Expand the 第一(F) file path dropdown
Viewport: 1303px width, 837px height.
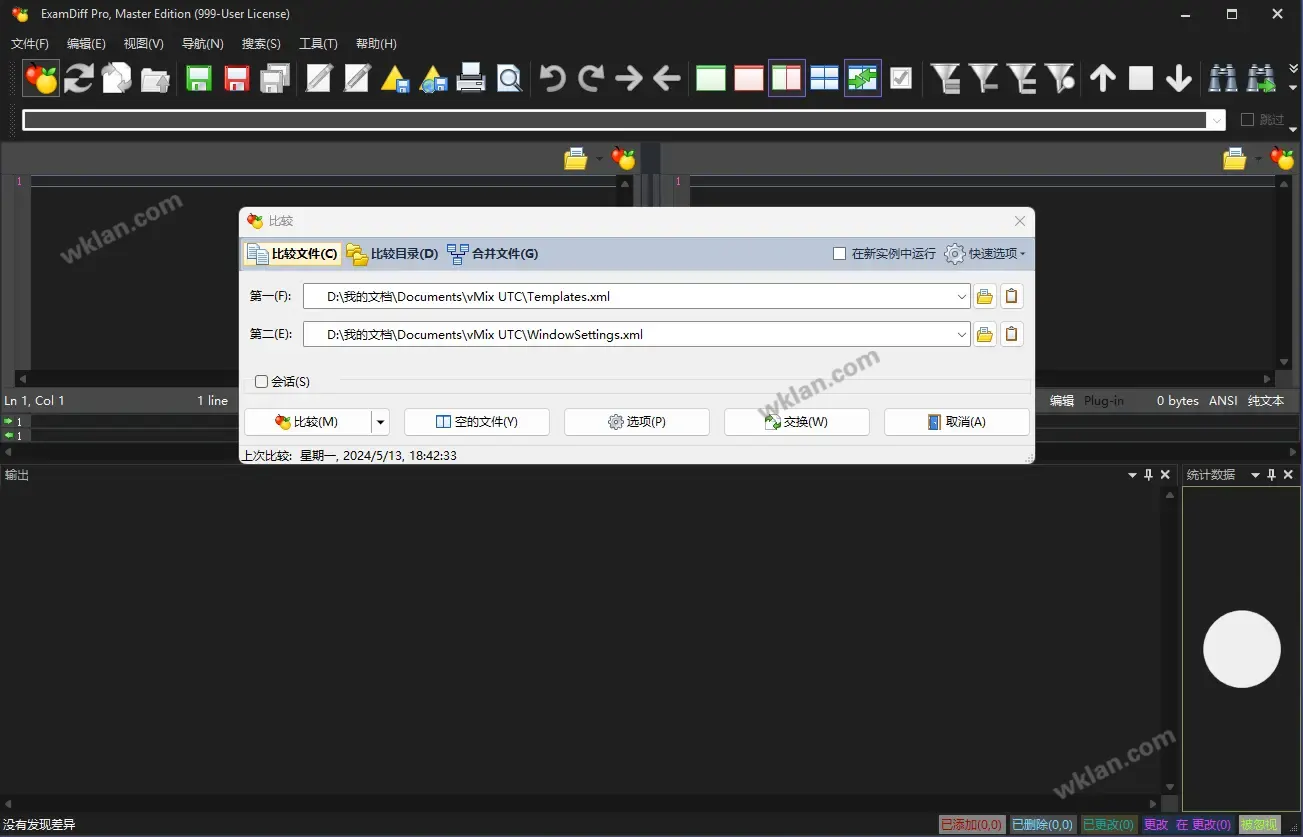pos(962,296)
